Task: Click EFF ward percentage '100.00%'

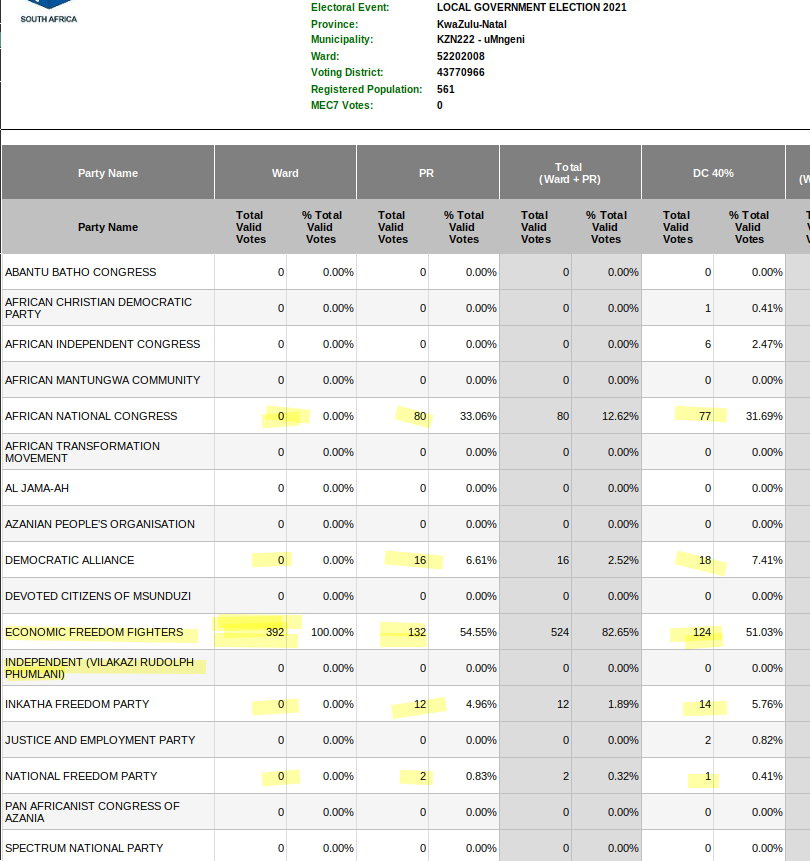Action: pyautogui.click(x=332, y=633)
